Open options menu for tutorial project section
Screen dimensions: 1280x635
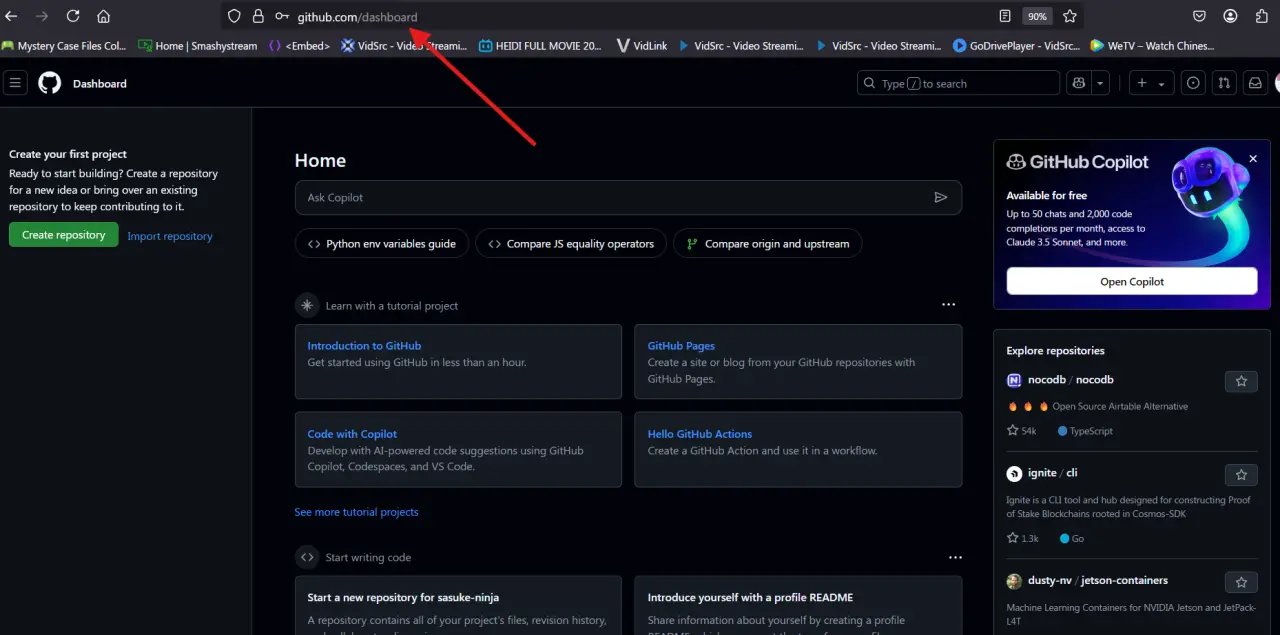click(948, 305)
